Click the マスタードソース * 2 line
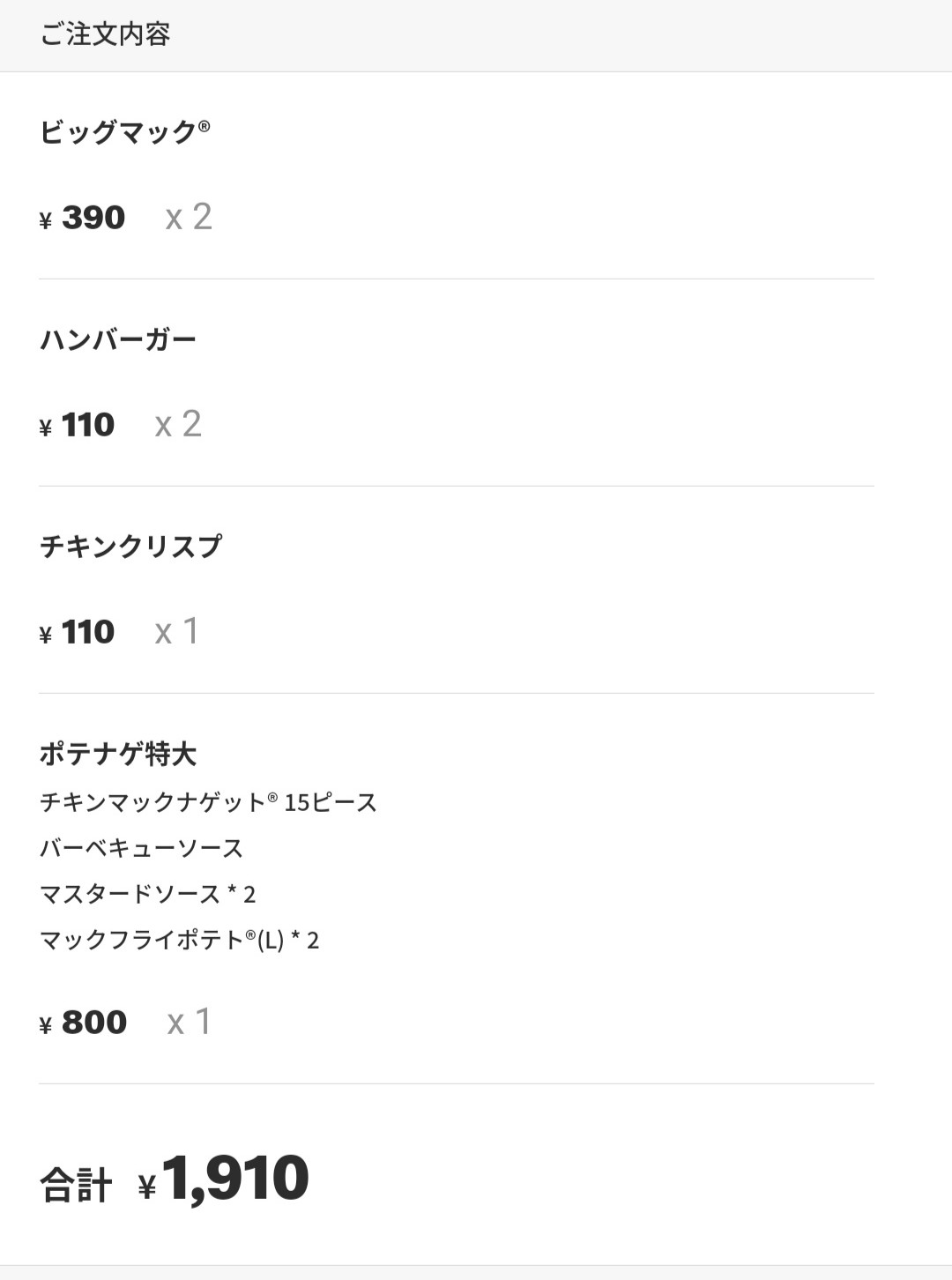This screenshot has height=1280, width=952. pyautogui.click(x=147, y=894)
